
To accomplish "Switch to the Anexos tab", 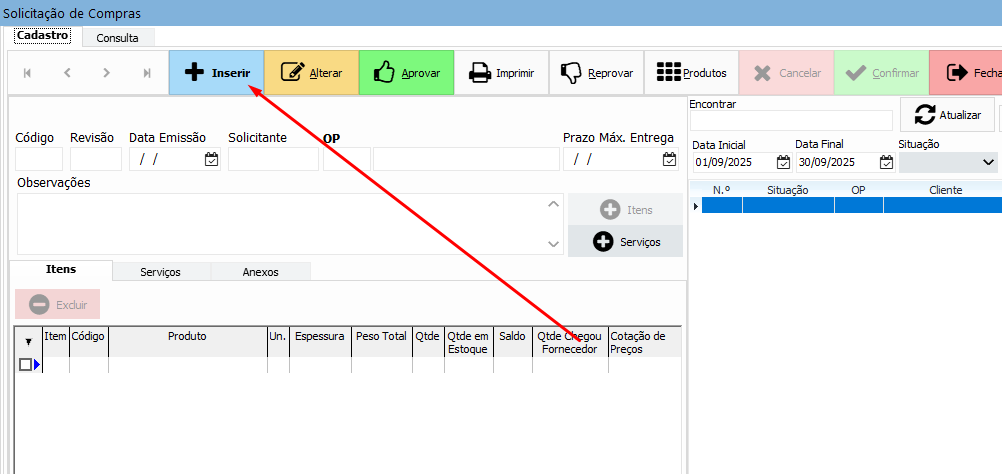I will [261, 271].
